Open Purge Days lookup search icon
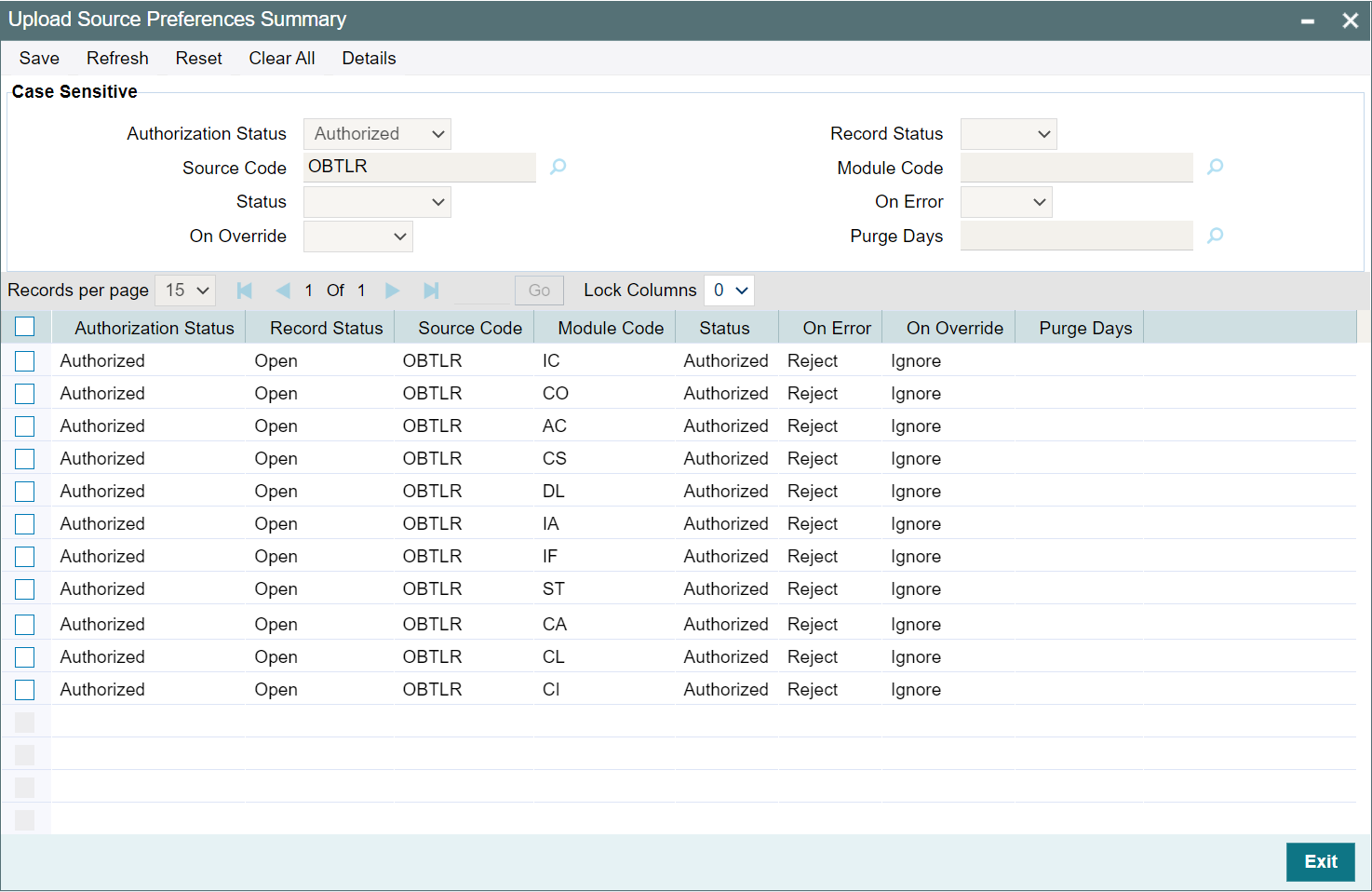1372x892 pixels. pyautogui.click(x=1215, y=236)
